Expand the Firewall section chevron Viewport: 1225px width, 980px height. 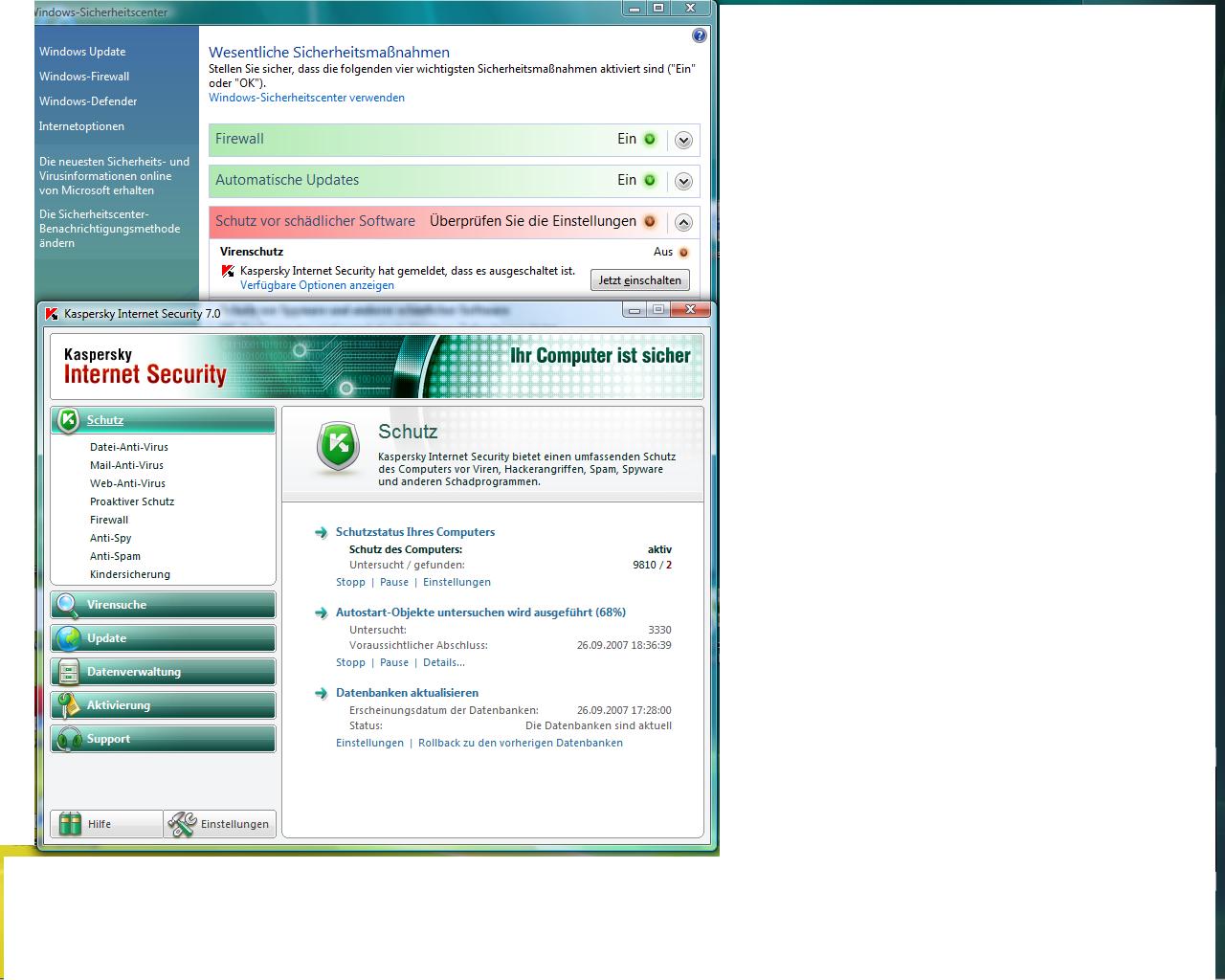point(683,140)
